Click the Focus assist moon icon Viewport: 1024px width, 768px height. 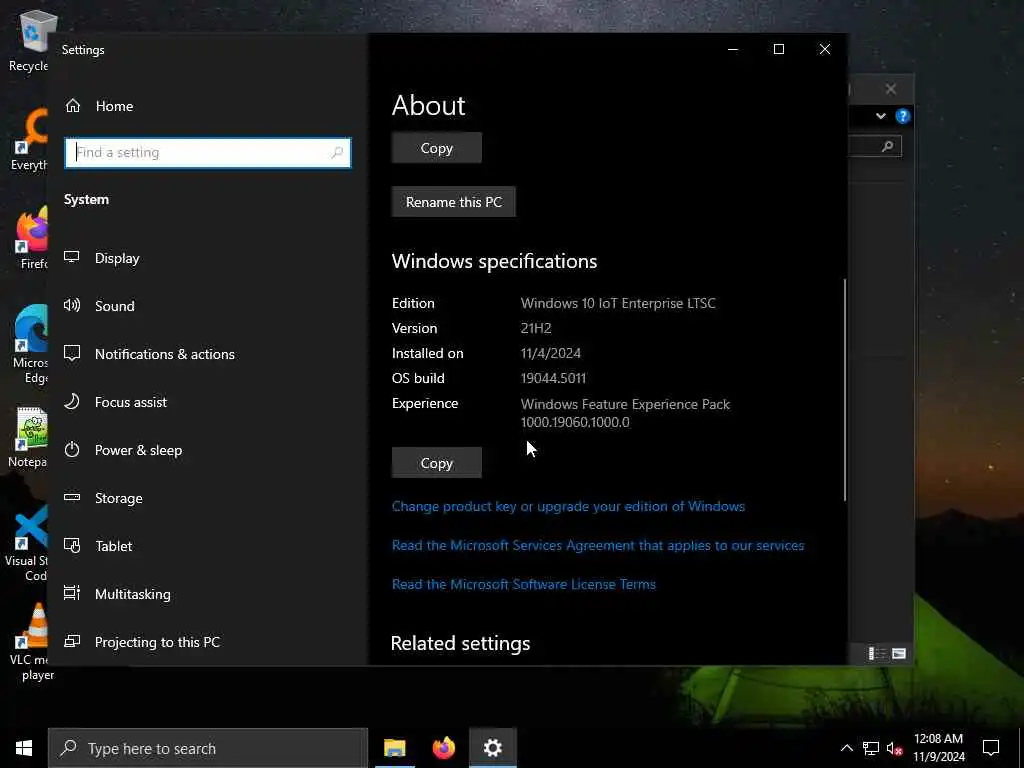pyautogui.click(x=72, y=401)
